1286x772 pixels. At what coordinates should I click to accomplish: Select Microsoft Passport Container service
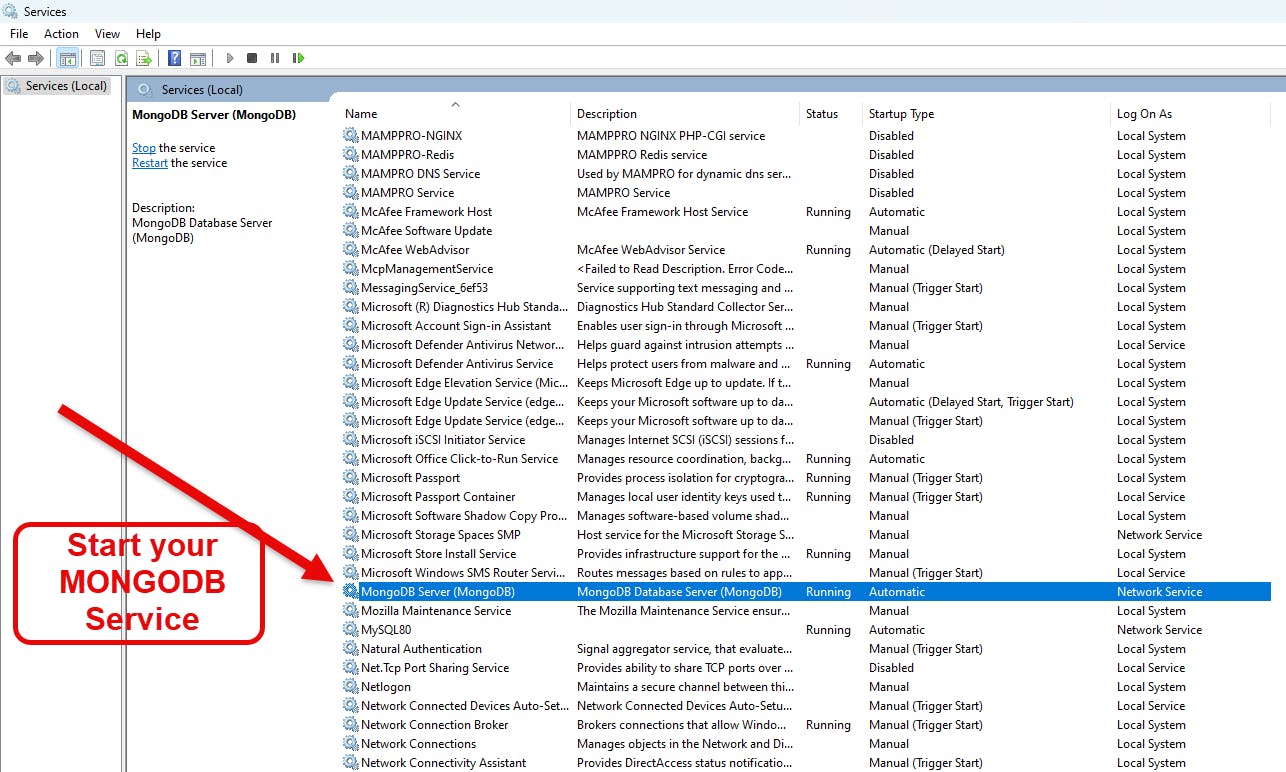coord(438,497)
